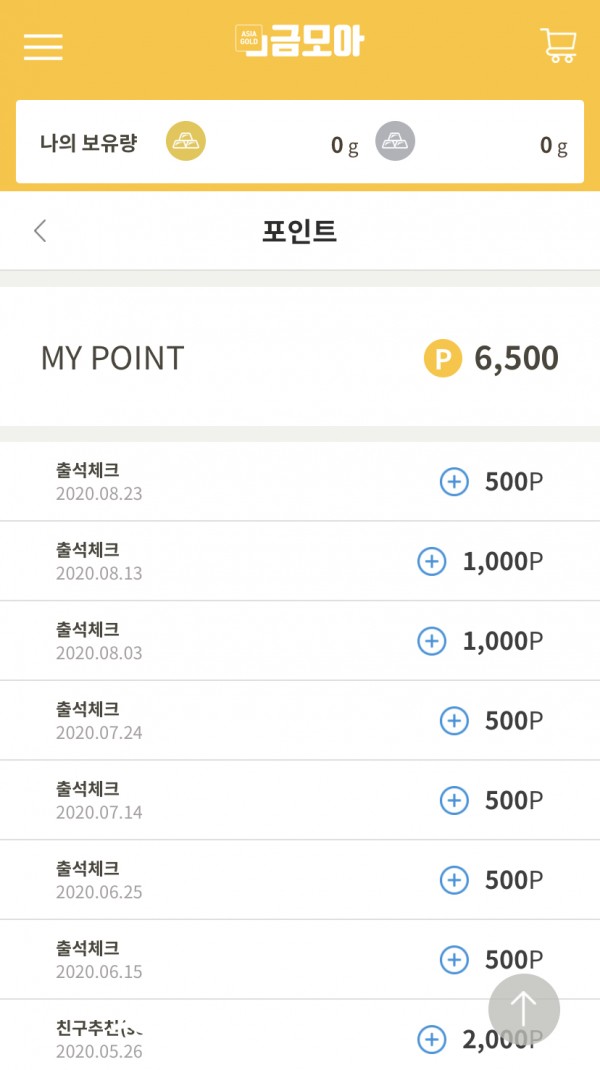This screenshot has height=1070, width=600.
Task: Tap the 나의 보유량 label
Action: coord(87,142)
